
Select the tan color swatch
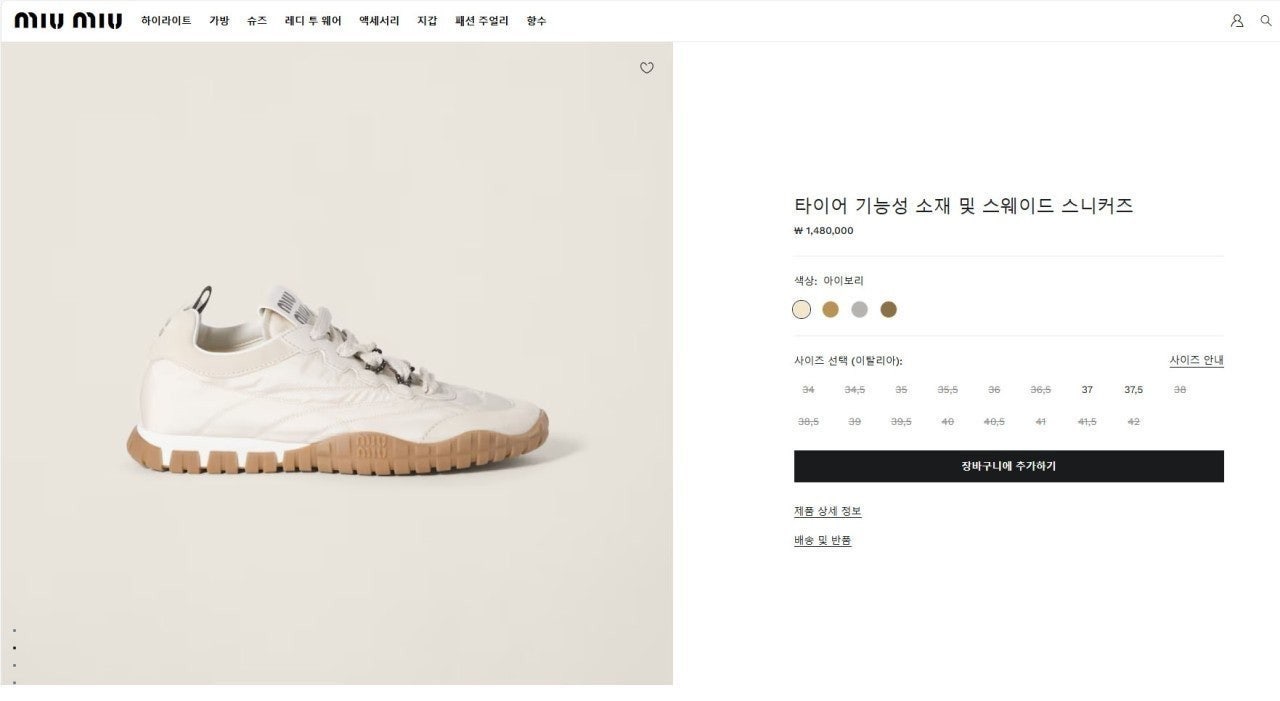tap(830, 309)
